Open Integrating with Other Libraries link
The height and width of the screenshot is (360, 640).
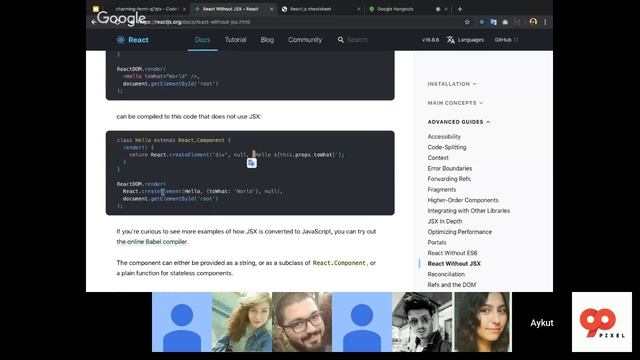pyautogui.click(x=469, y=211)
